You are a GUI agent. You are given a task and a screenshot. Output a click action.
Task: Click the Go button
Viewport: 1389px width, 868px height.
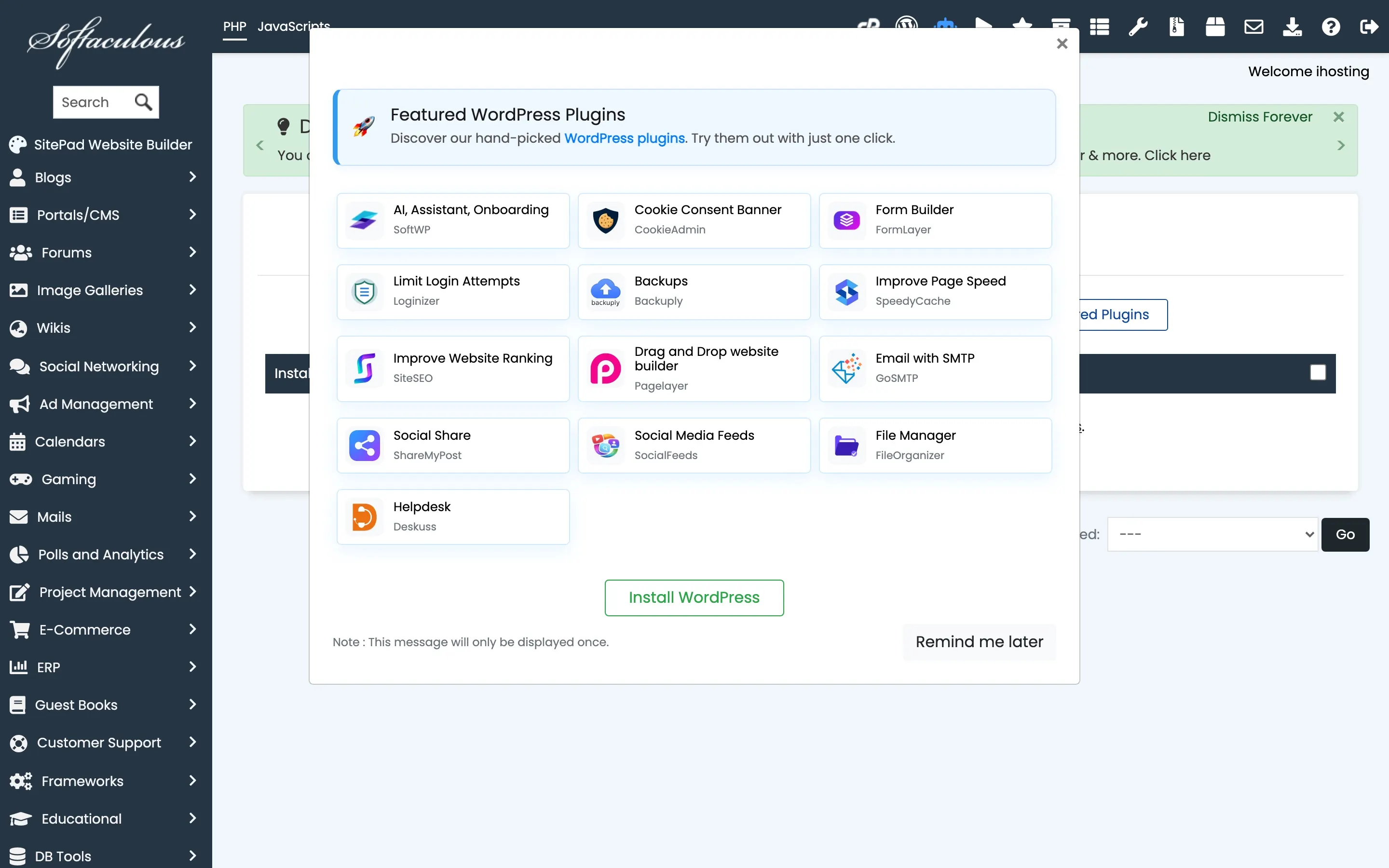pyautogui.click(x=1345, y=534)
